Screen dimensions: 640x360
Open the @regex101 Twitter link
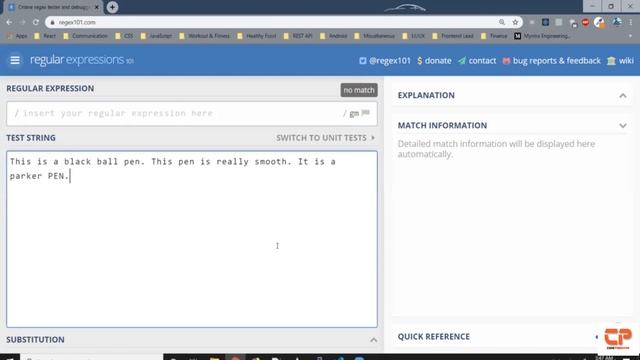tap(384, 61)
